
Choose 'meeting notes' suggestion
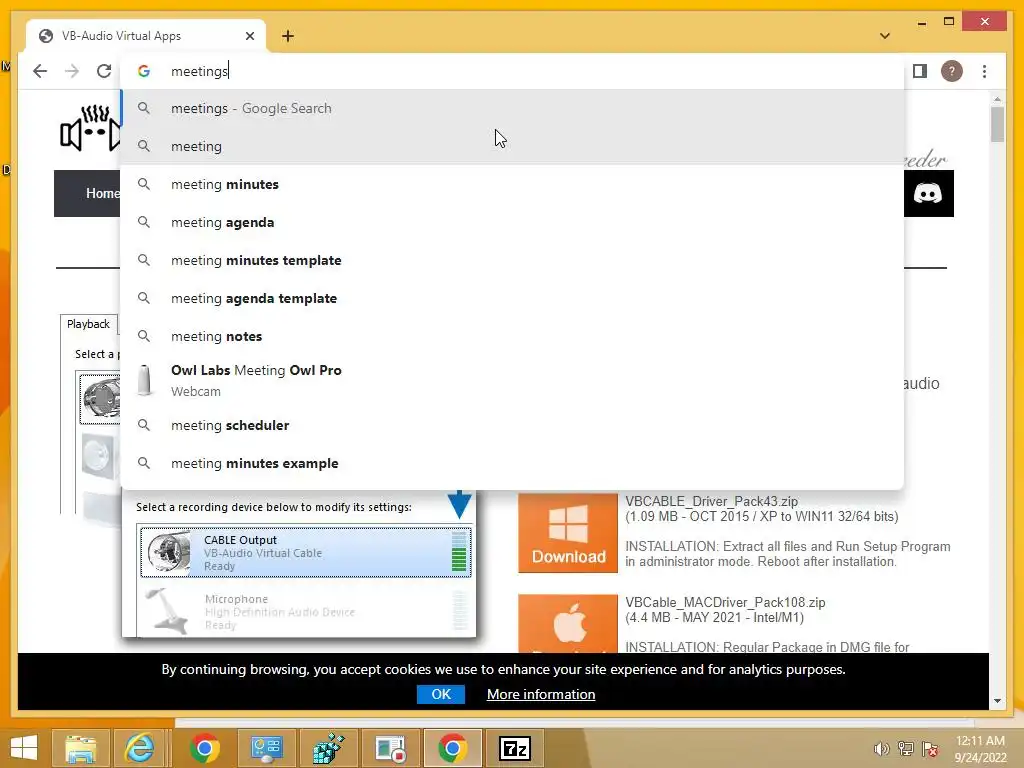point(513,336)
